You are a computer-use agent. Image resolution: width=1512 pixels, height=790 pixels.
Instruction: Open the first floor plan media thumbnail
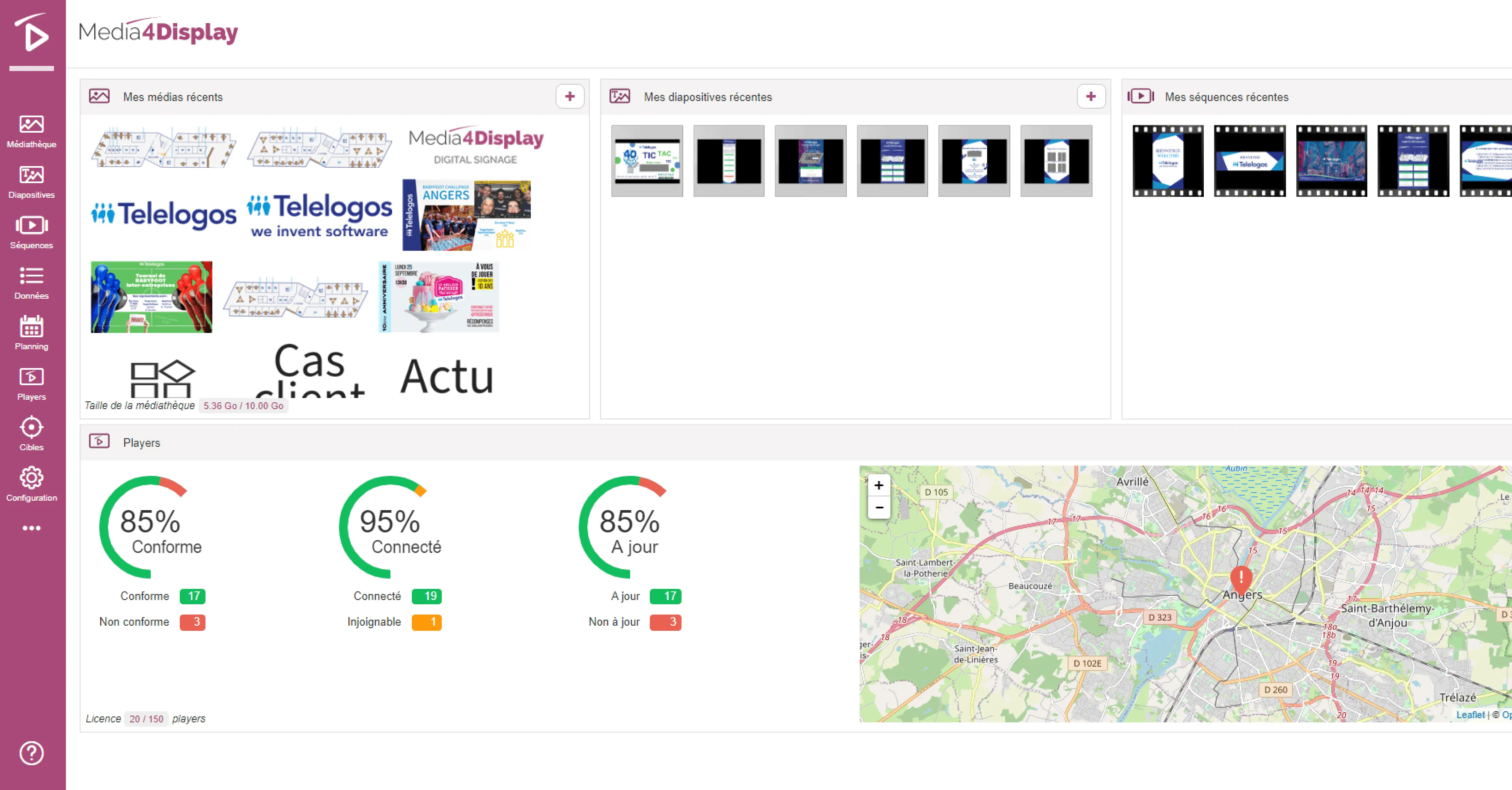click(x=163, y=147)
